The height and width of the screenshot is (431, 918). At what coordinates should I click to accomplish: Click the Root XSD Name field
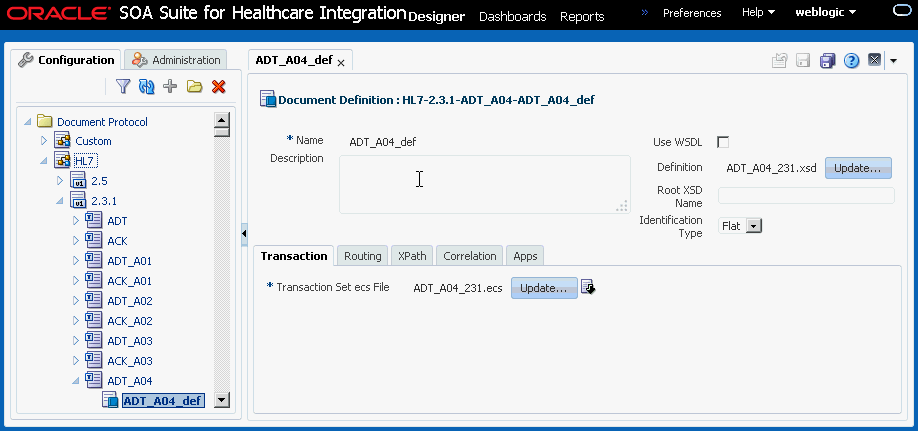(806, 196)
